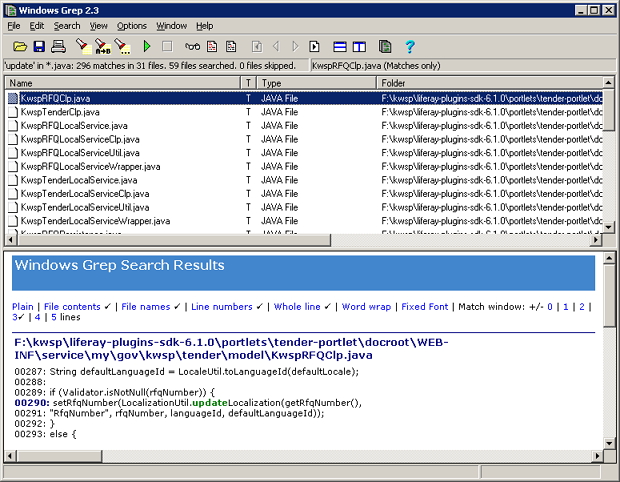This screenshot has width=620, height=482.
Task: Open the Help menu
Action: 204,26
